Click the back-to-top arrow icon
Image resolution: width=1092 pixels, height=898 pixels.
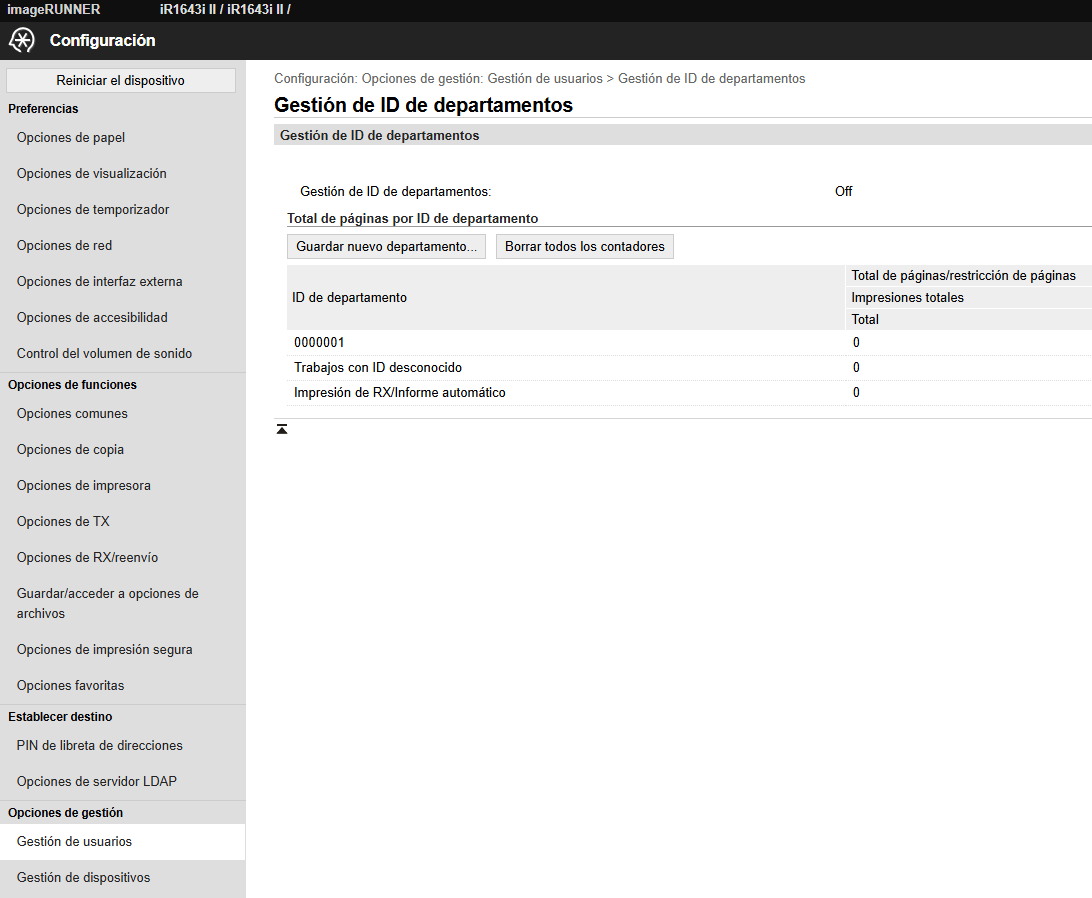pyautogui.click(x=281, y=429)
